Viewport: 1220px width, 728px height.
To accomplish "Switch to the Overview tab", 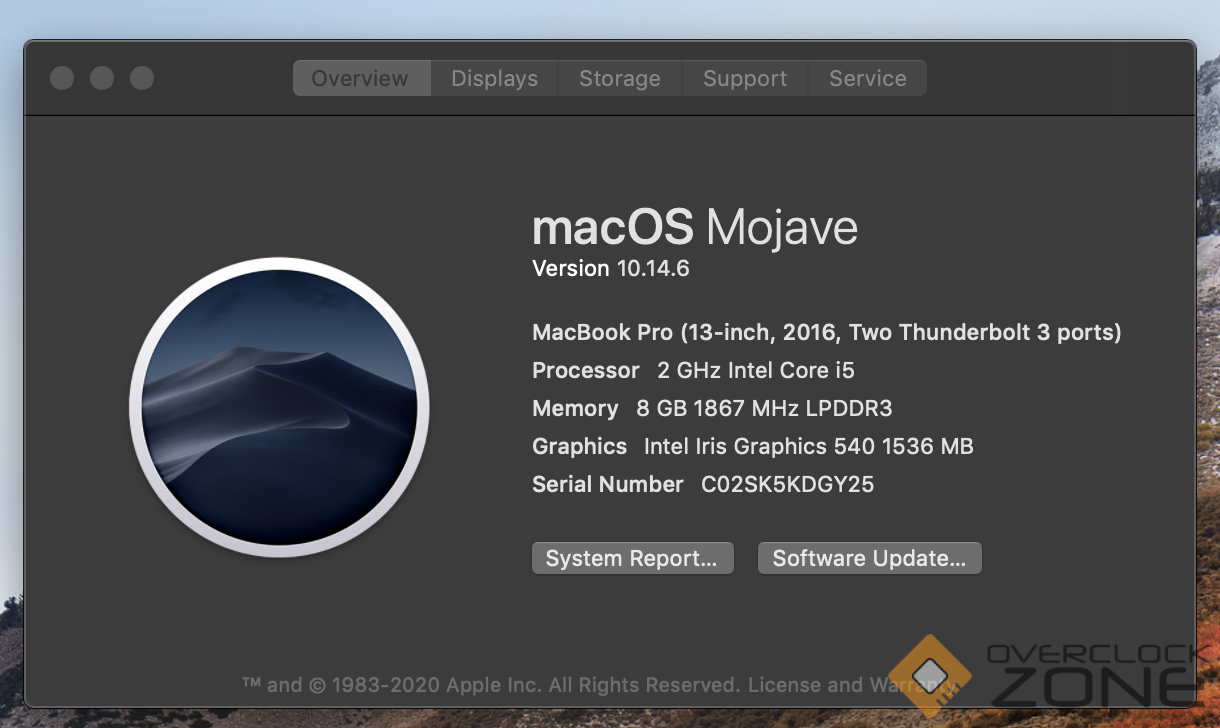I will point(360,79).
